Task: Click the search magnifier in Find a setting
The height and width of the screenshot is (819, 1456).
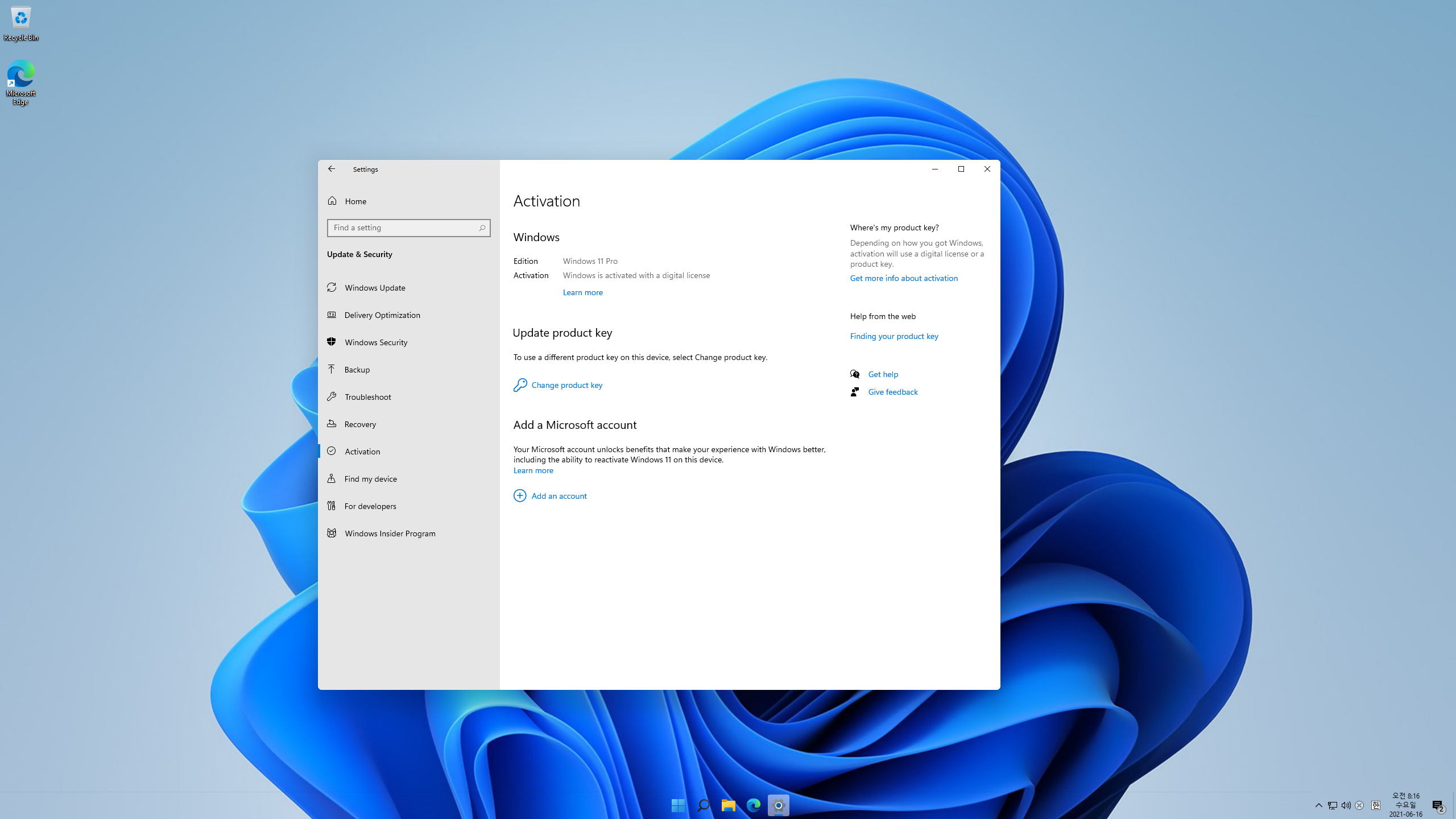Action: click(x=482, y=228)
